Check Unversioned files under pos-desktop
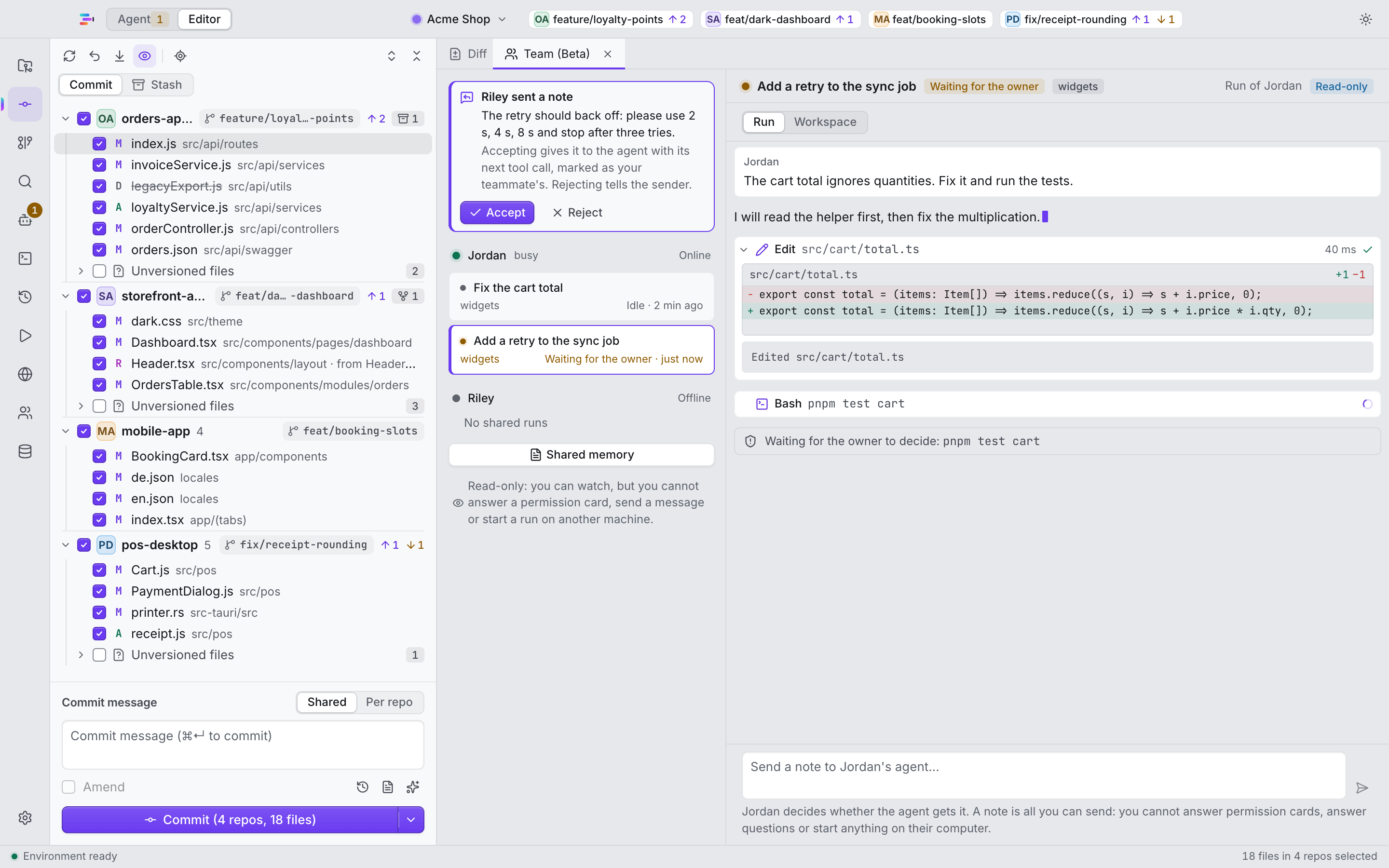The width and height of the screenshot is (1389, 868). 99,655
